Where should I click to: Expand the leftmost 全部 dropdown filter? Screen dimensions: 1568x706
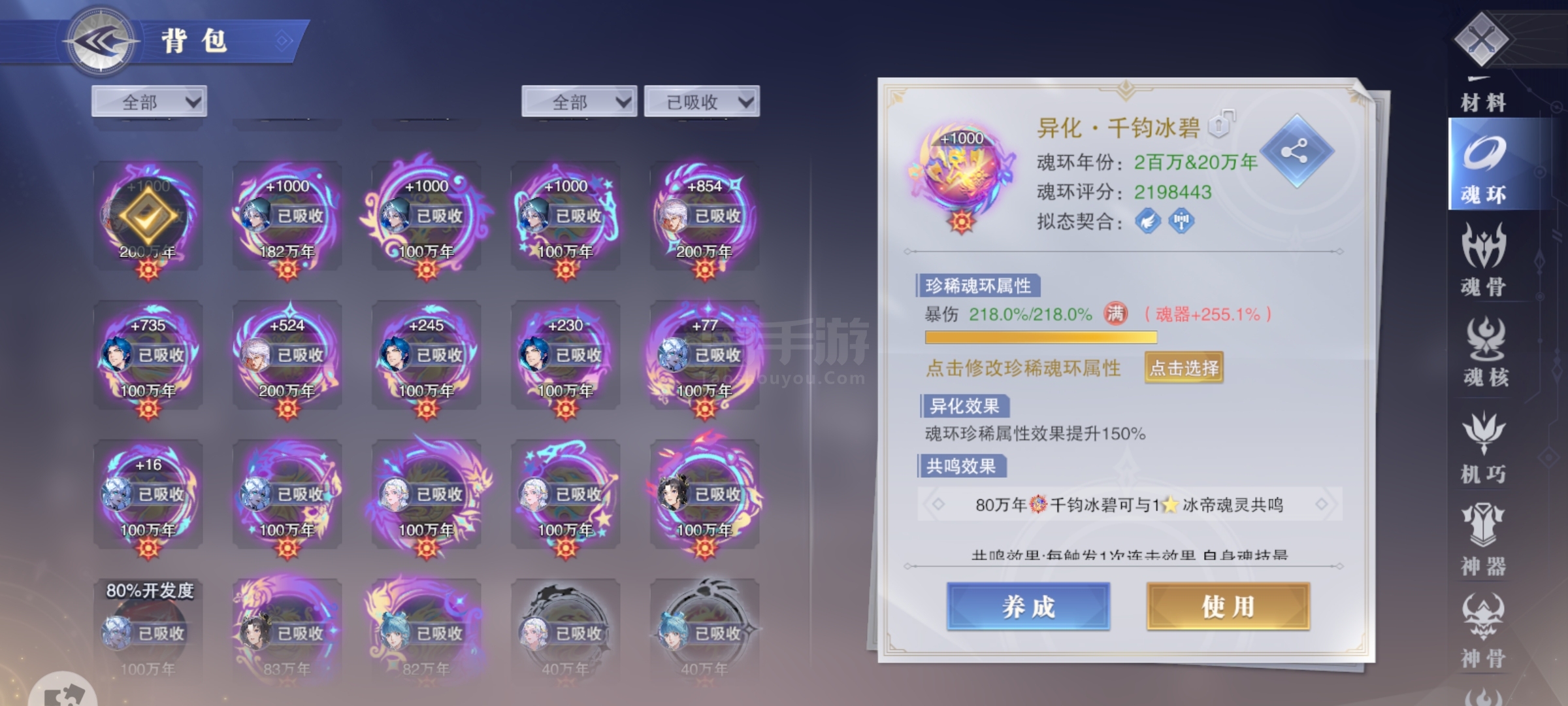[x=149, y=101]
